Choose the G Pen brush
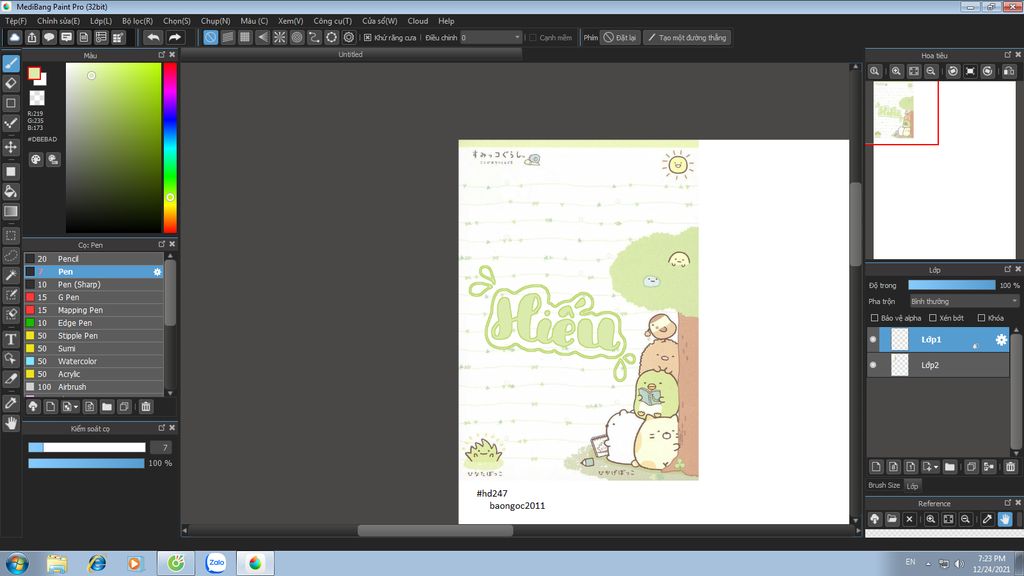 [94, 297]
